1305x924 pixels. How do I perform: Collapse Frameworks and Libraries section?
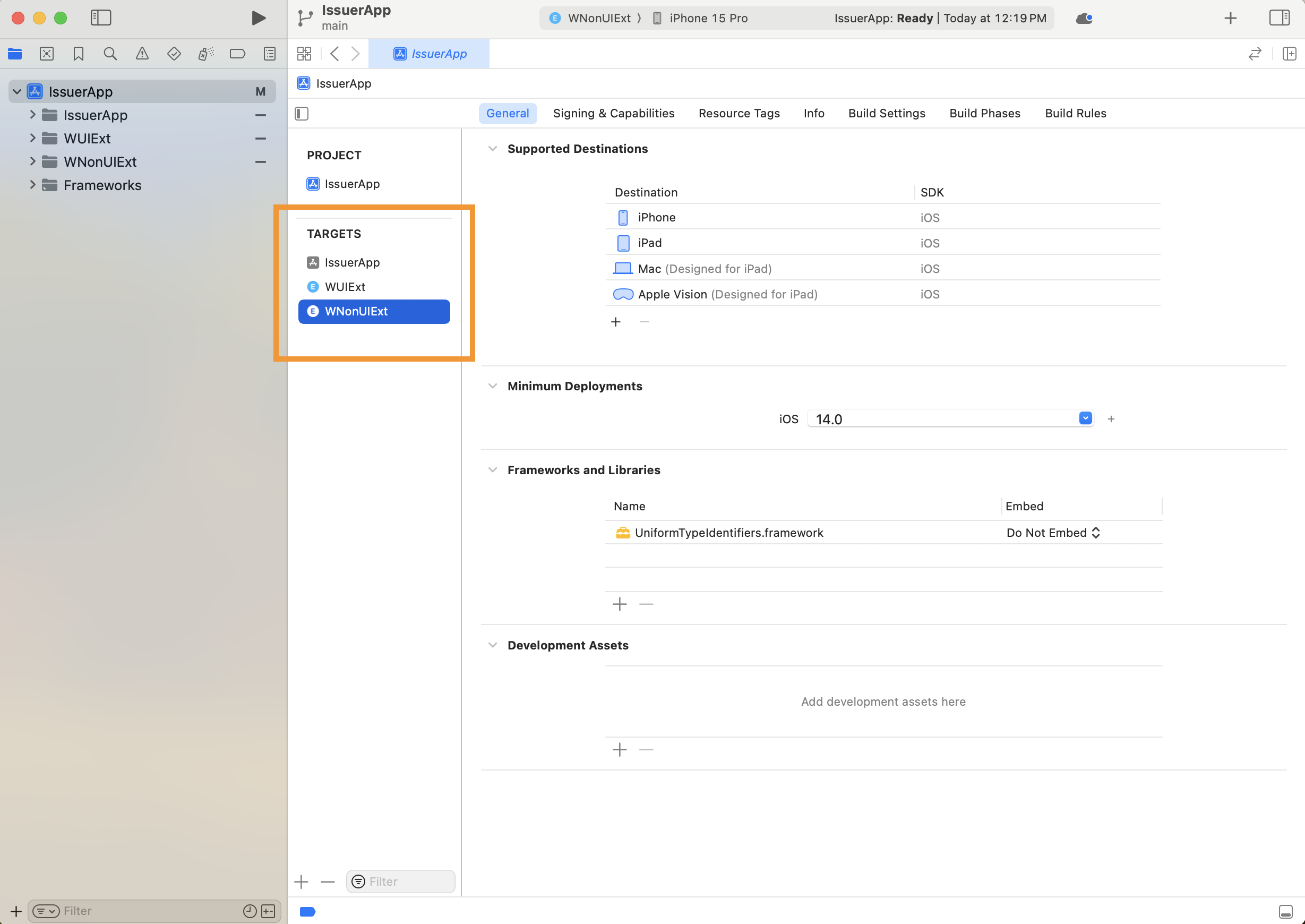coord(493,470)
